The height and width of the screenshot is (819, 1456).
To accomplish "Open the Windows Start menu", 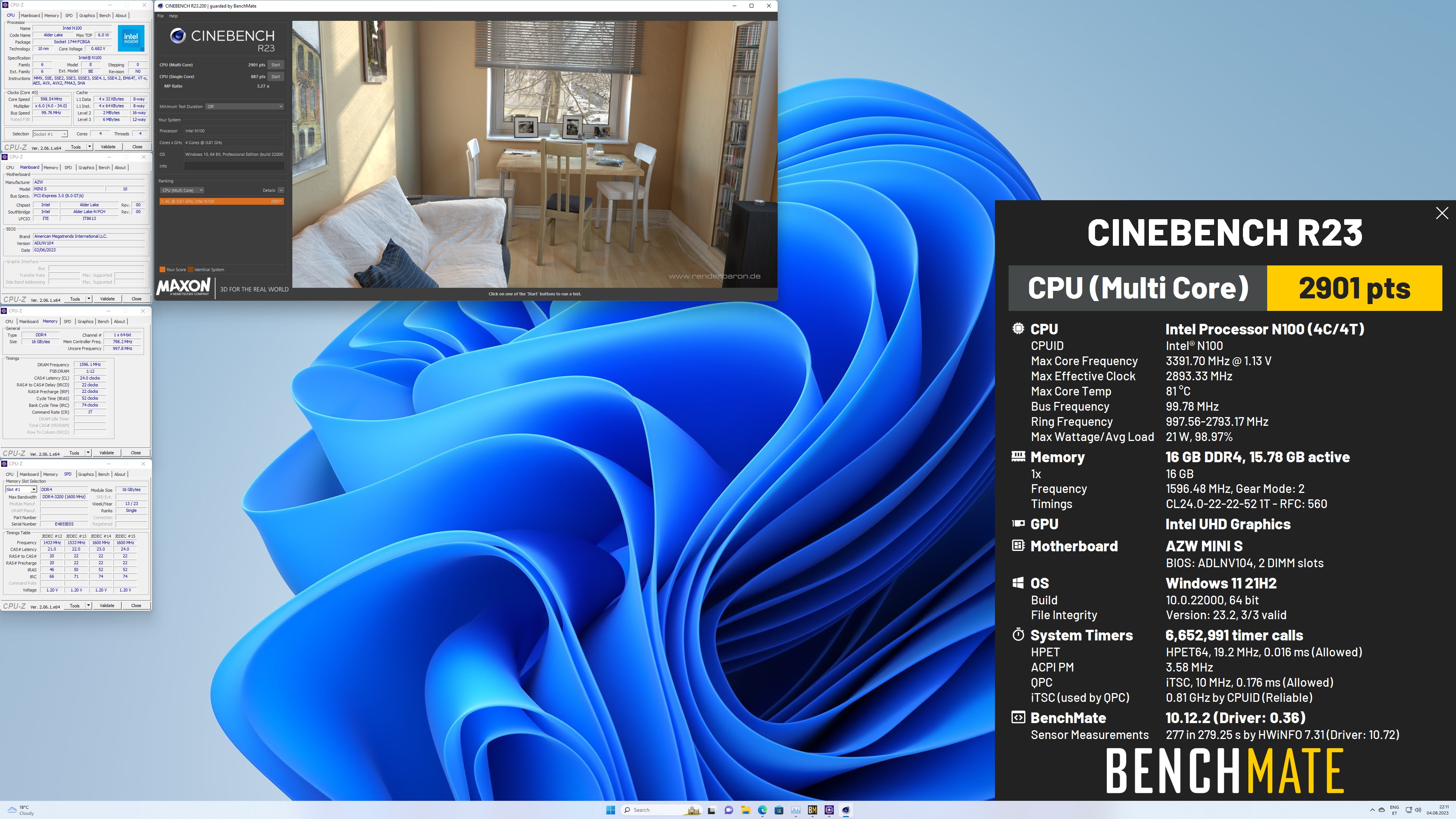I will [x=610, y=810].
